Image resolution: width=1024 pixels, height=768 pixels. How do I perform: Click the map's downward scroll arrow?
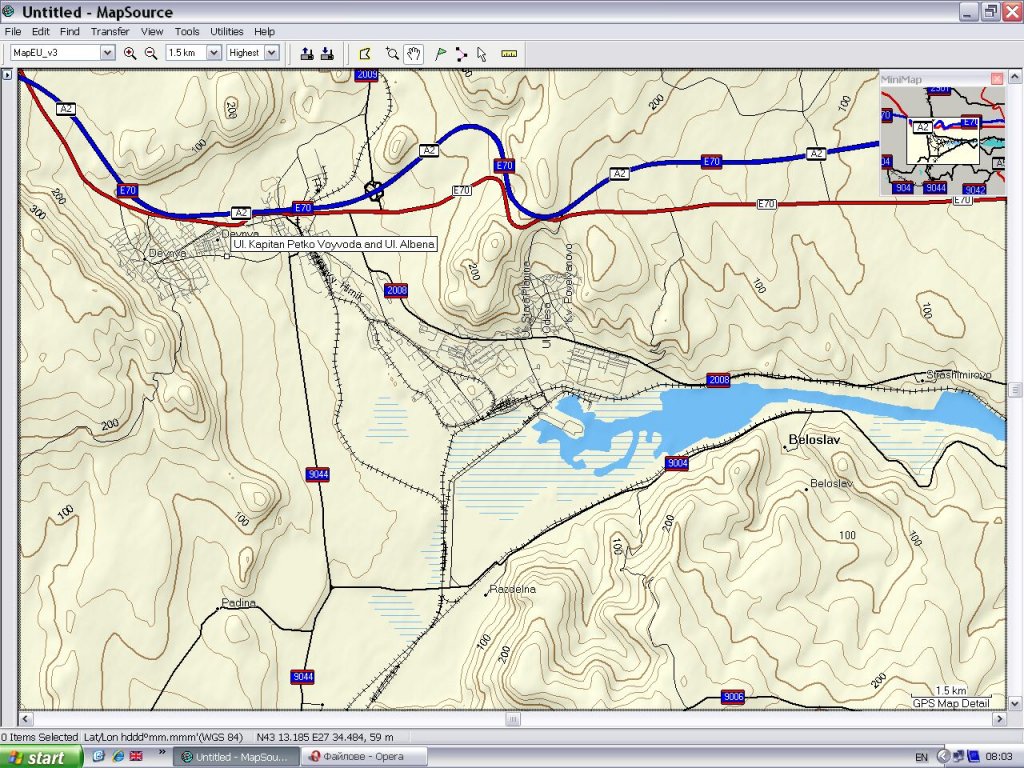[x=1015, y=704]
